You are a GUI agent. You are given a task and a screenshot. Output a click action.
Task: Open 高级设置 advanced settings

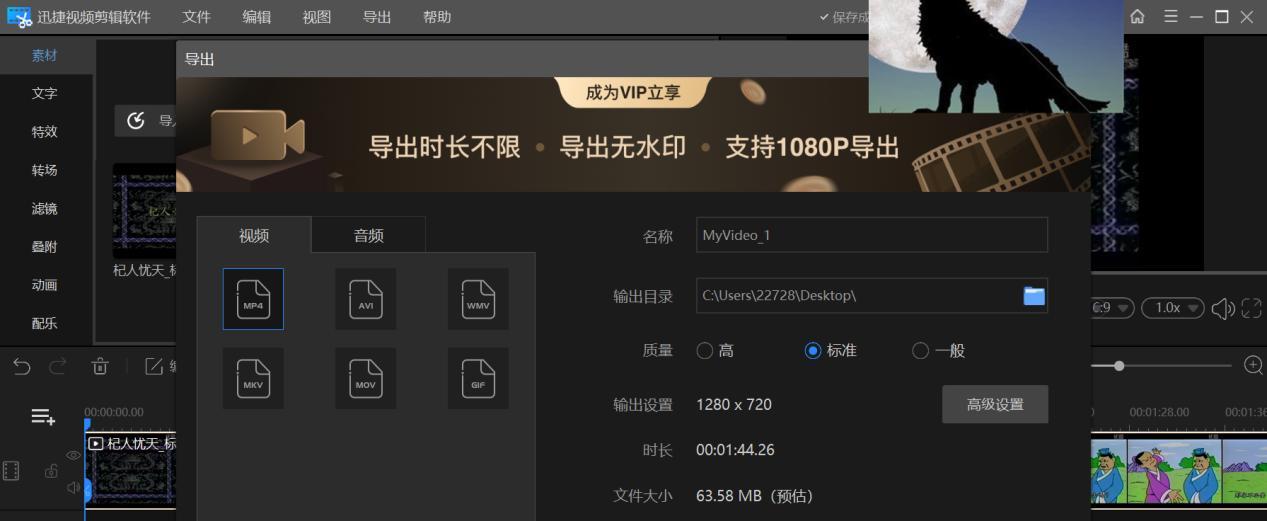coord(995,404)
